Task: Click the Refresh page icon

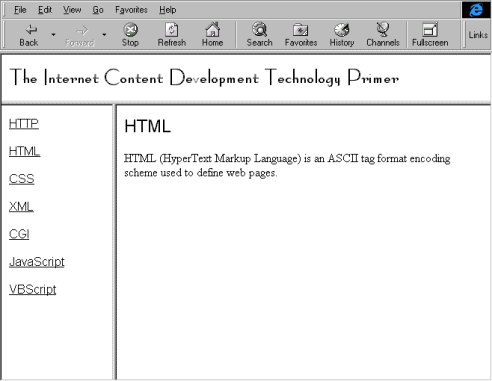Action: pyautogui.click(x=172, y=30)
